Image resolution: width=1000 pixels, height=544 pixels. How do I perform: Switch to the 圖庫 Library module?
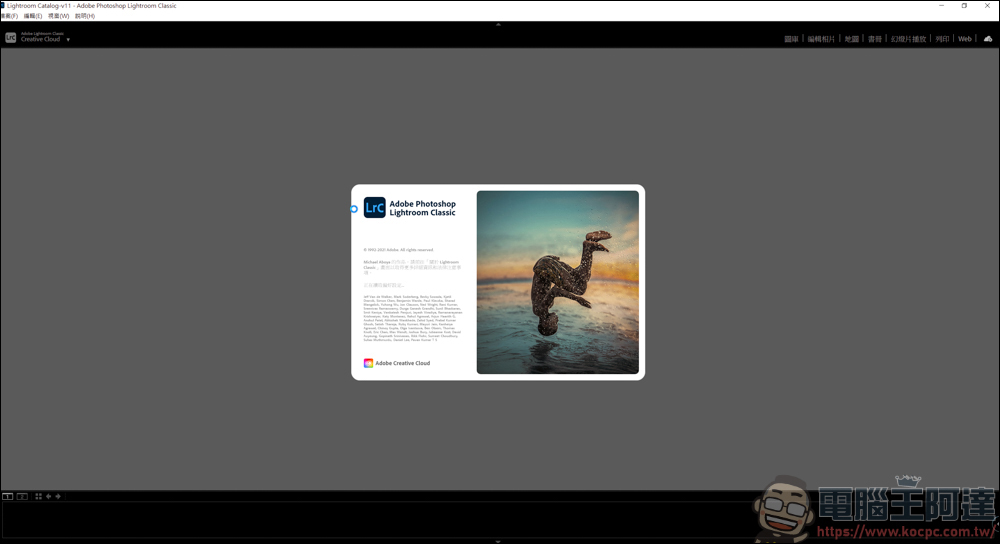click(x=791, y=39)
